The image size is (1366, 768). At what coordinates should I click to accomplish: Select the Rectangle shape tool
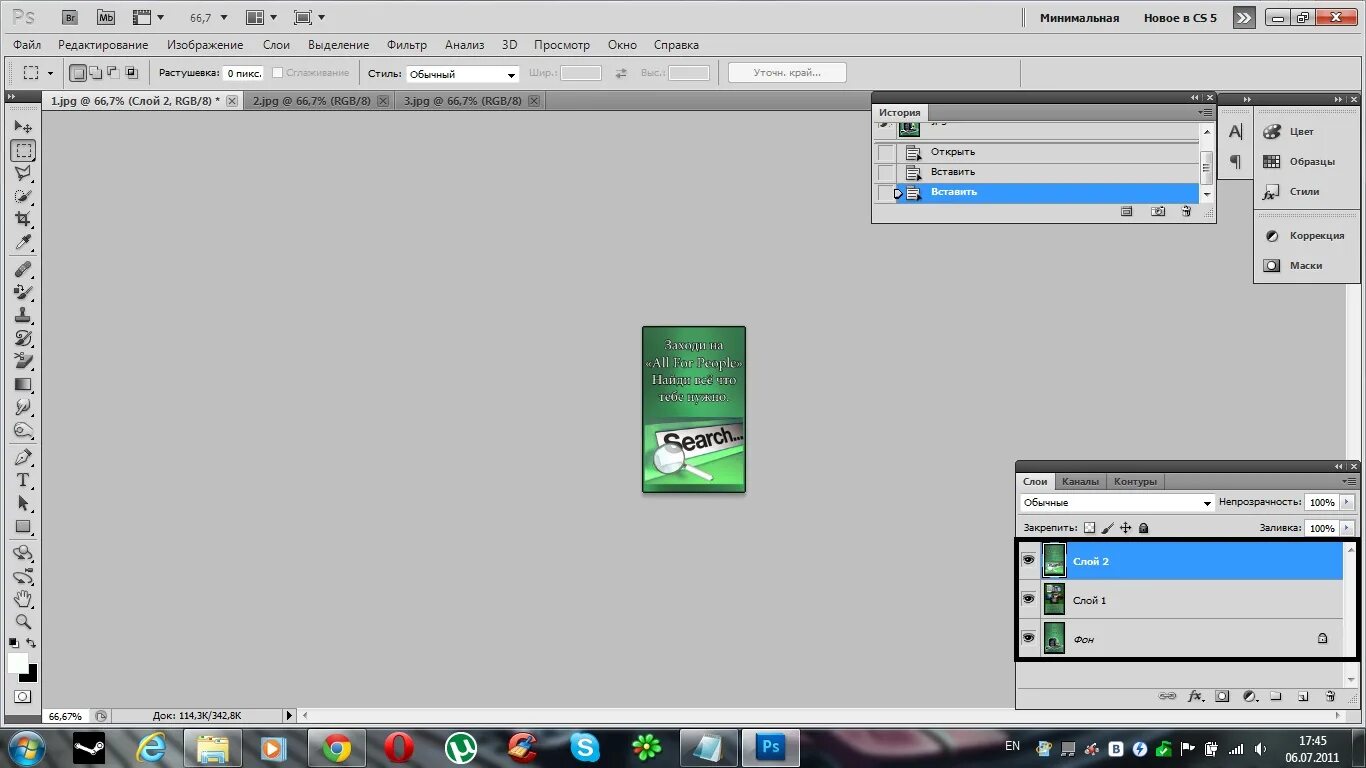23,527
